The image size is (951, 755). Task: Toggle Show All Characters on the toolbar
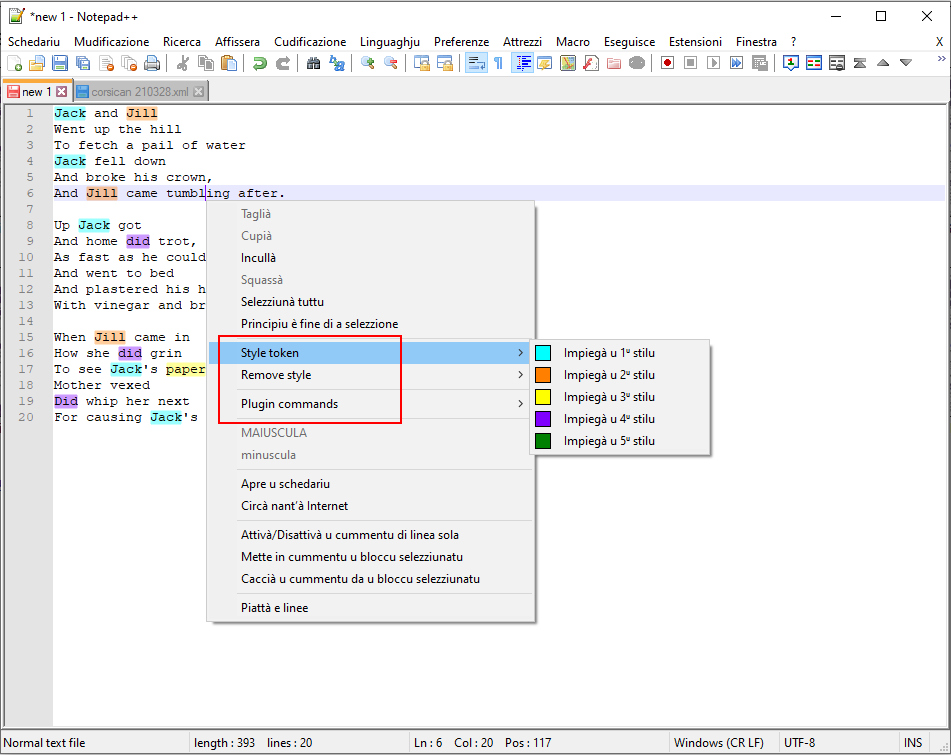[498, 62]
